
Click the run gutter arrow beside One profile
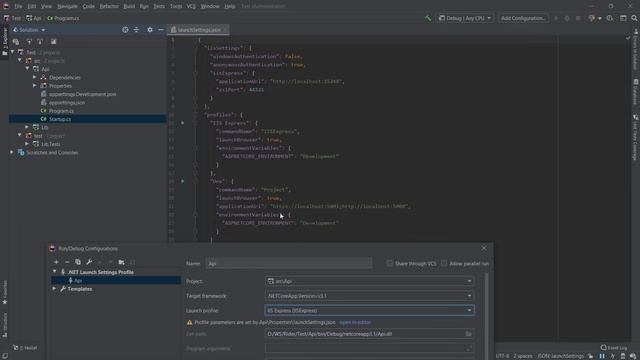182,181
